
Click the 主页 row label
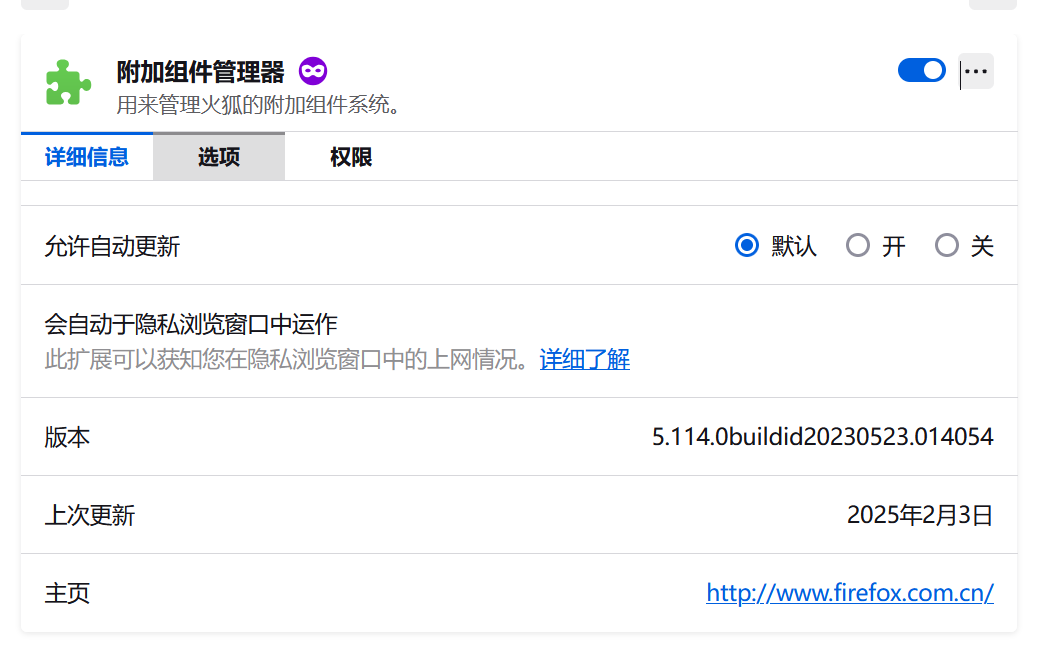(x=67, y=593)
